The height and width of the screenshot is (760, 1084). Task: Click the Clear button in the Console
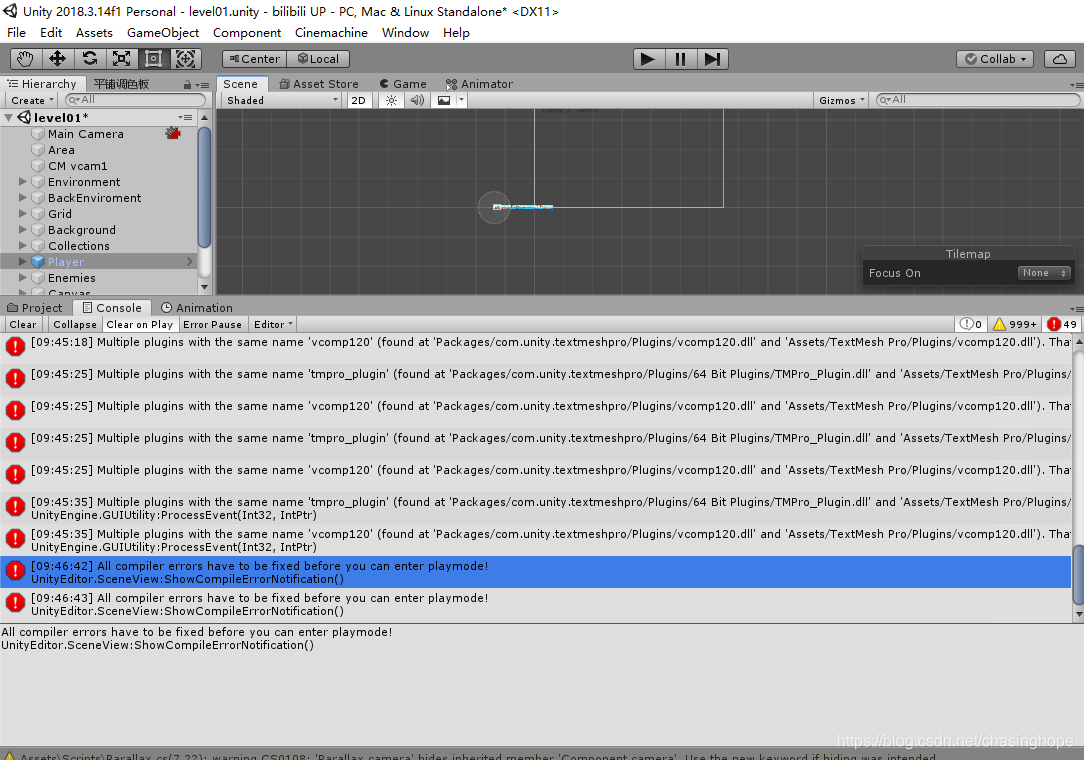22,324
